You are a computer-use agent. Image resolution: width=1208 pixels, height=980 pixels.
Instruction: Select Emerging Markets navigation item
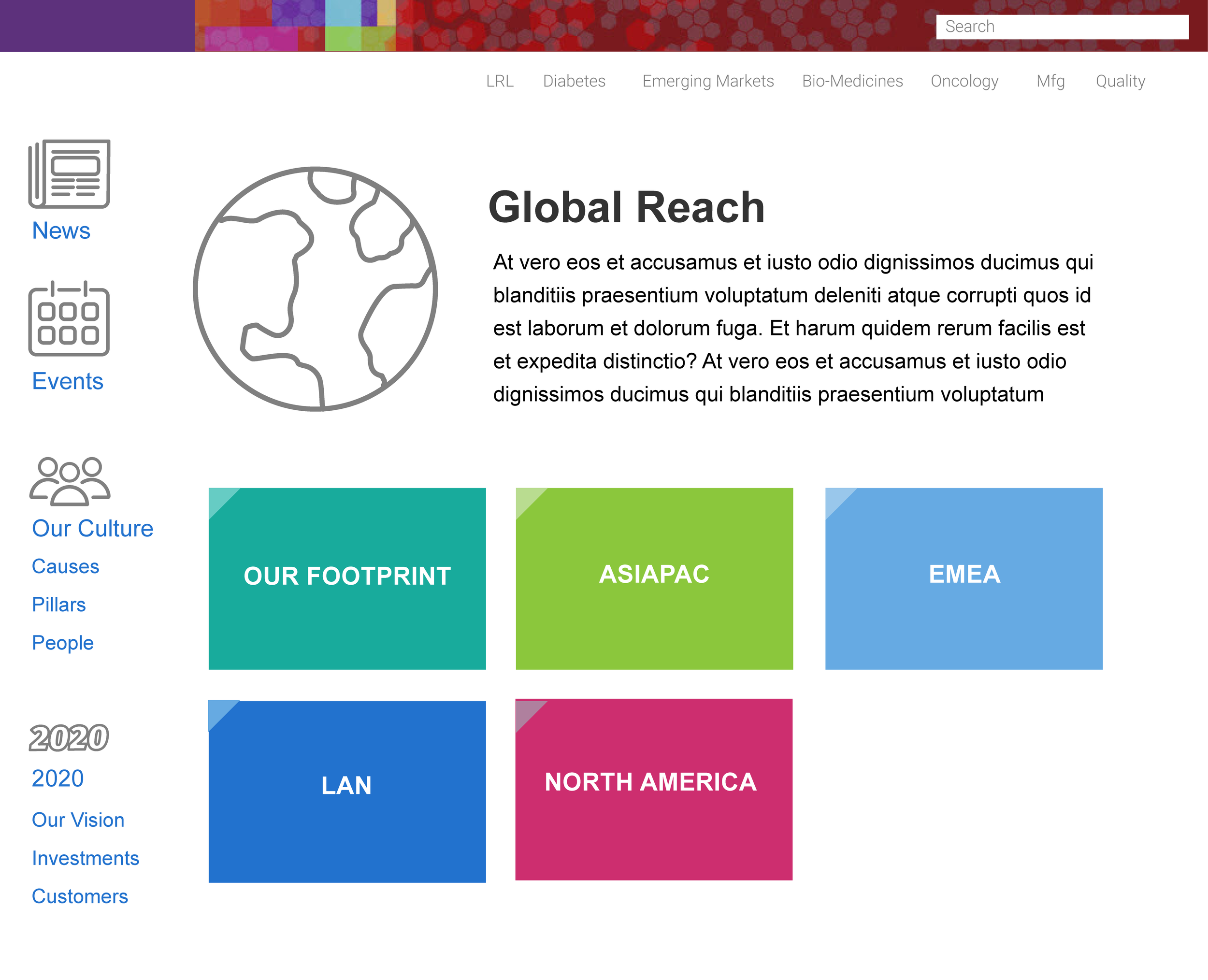708,81
